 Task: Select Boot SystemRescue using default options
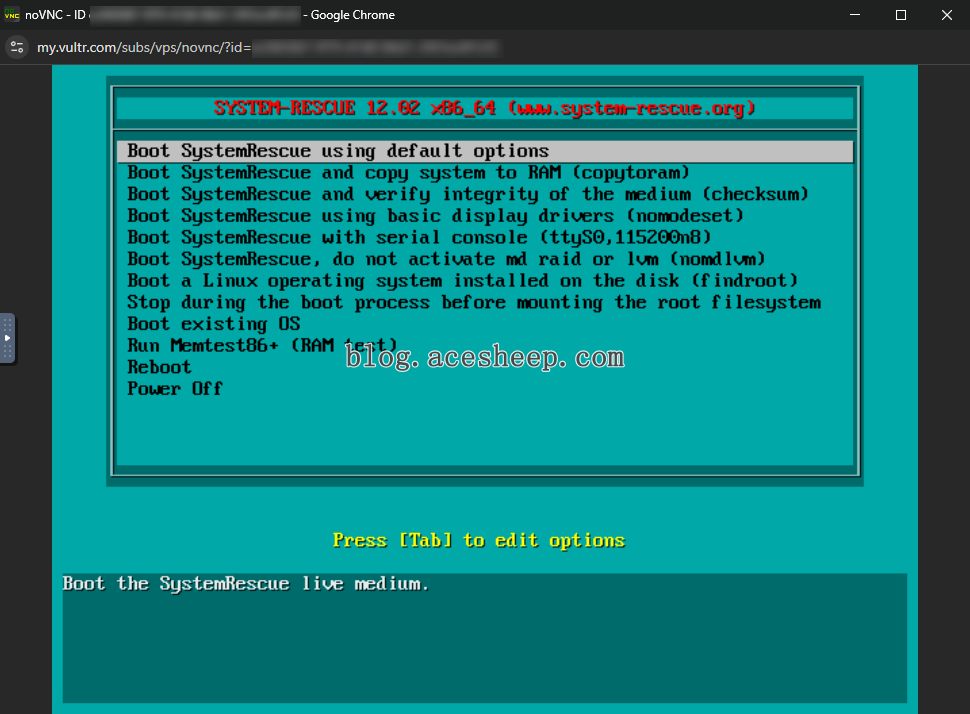[338, 151]
